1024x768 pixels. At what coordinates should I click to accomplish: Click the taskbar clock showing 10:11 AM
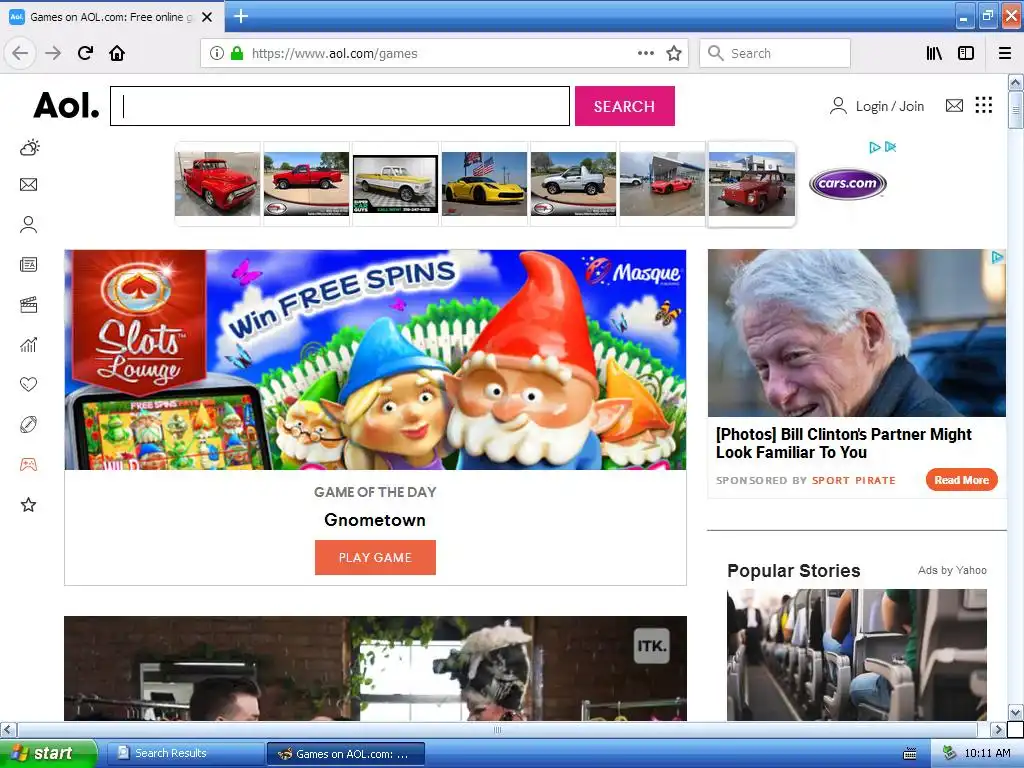click(x=987, y=753)
